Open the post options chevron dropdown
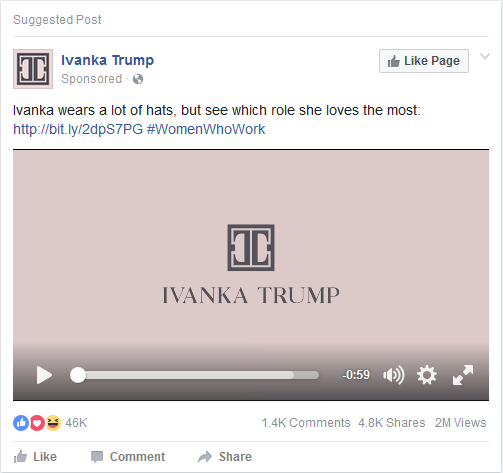 click(485, 56)
